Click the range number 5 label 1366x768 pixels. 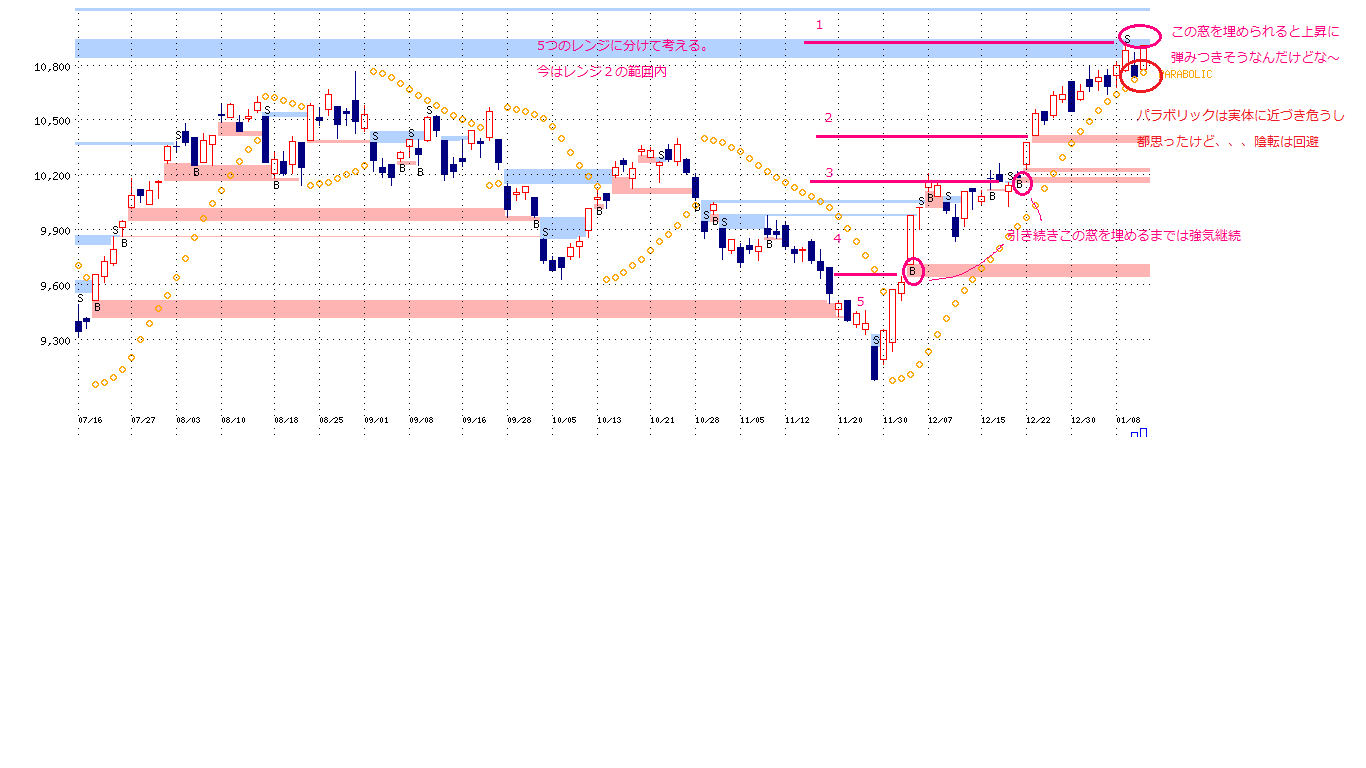(859, 301)
